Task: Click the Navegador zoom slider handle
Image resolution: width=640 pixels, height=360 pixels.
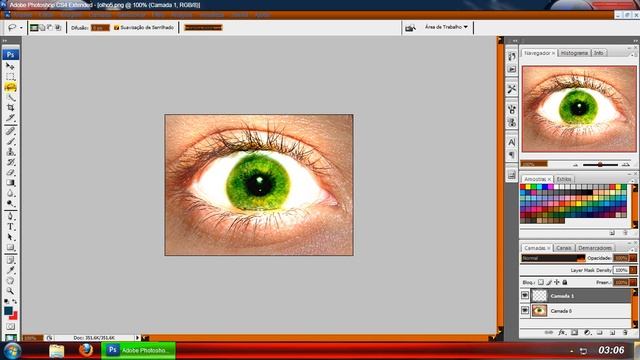Action: 600,164
